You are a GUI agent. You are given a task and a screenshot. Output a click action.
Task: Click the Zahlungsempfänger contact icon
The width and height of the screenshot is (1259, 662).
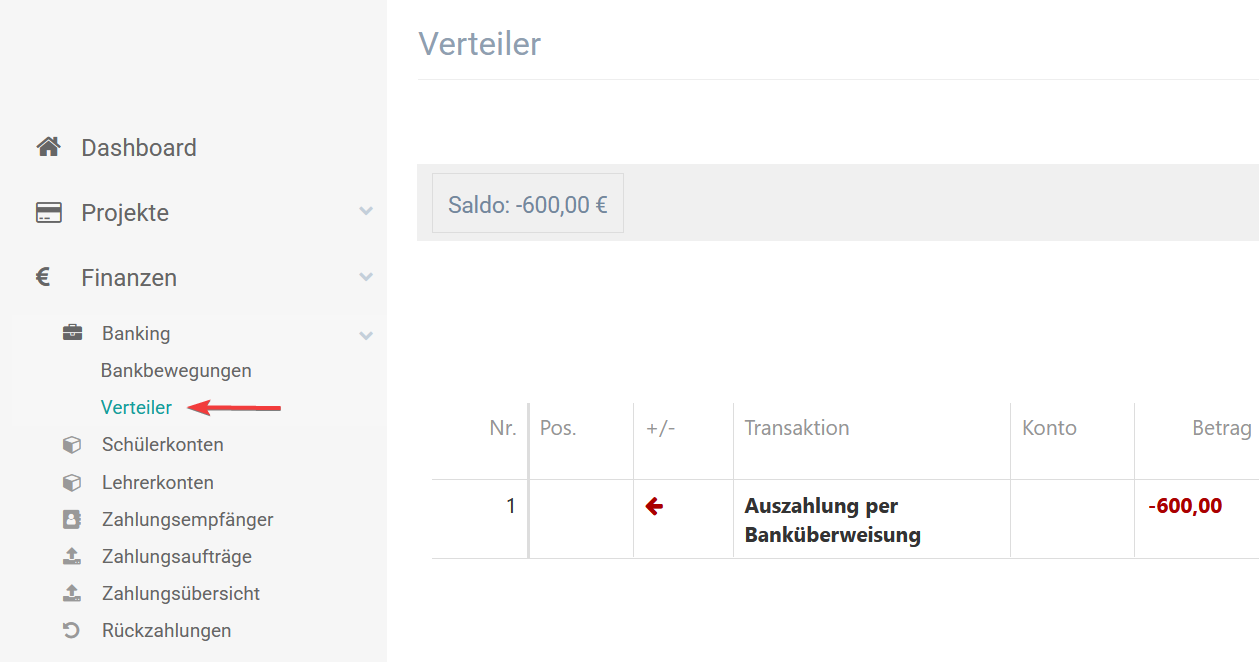pyautogui.click(x=72, y=519)
